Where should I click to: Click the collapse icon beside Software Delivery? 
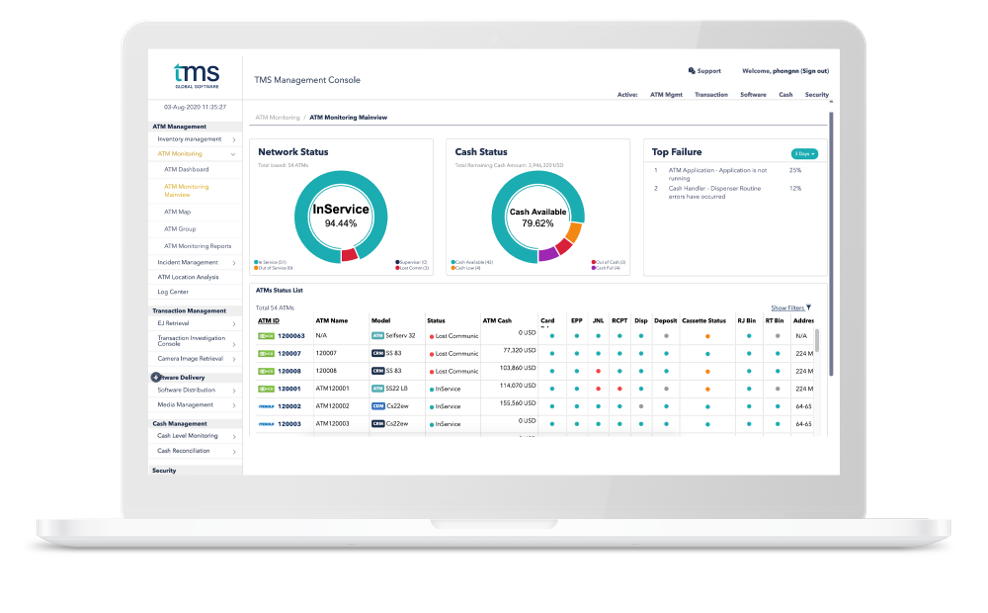click(155, 377)
